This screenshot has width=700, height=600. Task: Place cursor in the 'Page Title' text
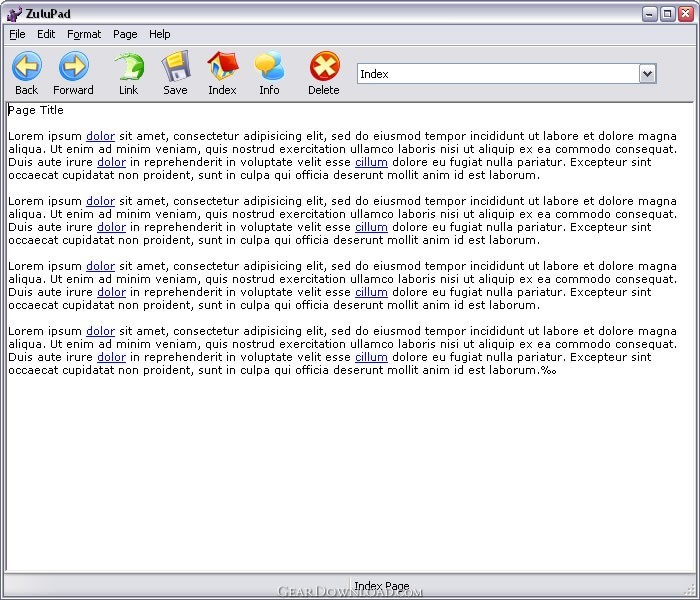click(x=36, y=110)
